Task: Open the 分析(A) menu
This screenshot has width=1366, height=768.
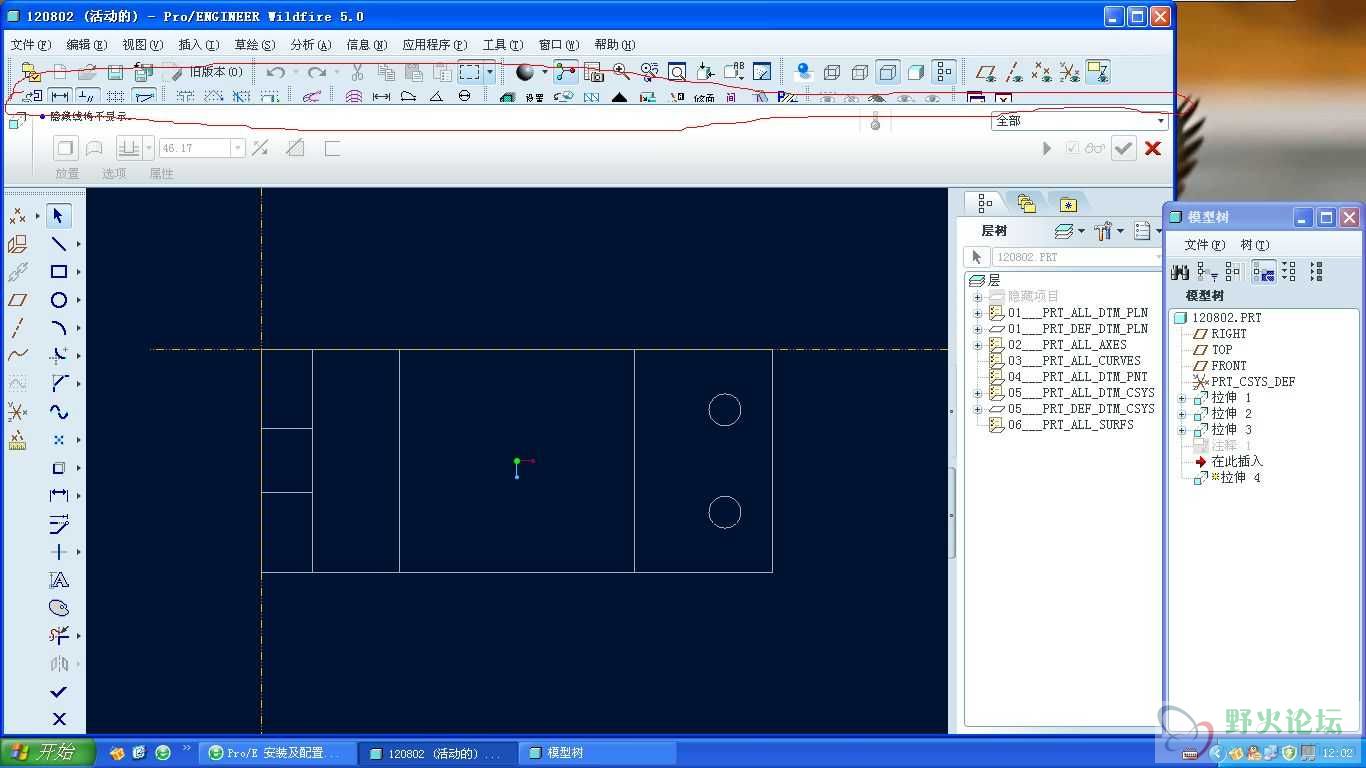Action: click(310, 44)
